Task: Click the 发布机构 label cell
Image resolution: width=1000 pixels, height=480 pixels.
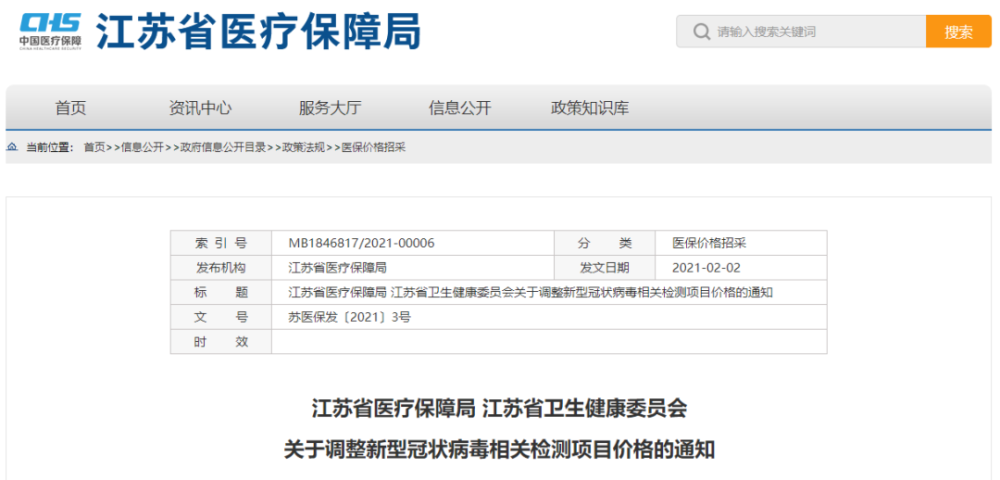Action: coord(221,268)
